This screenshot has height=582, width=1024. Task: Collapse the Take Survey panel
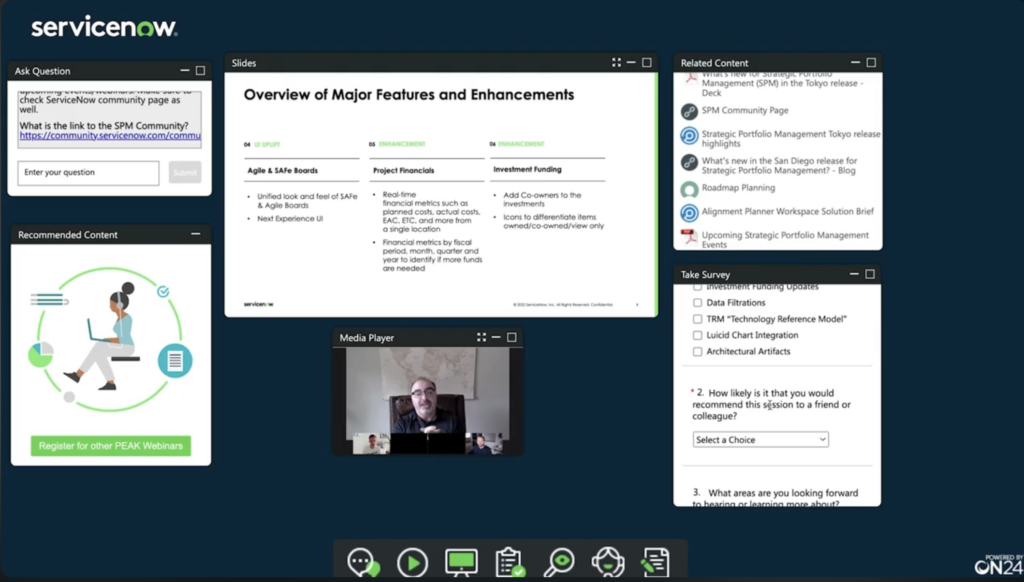coord(854,274)
